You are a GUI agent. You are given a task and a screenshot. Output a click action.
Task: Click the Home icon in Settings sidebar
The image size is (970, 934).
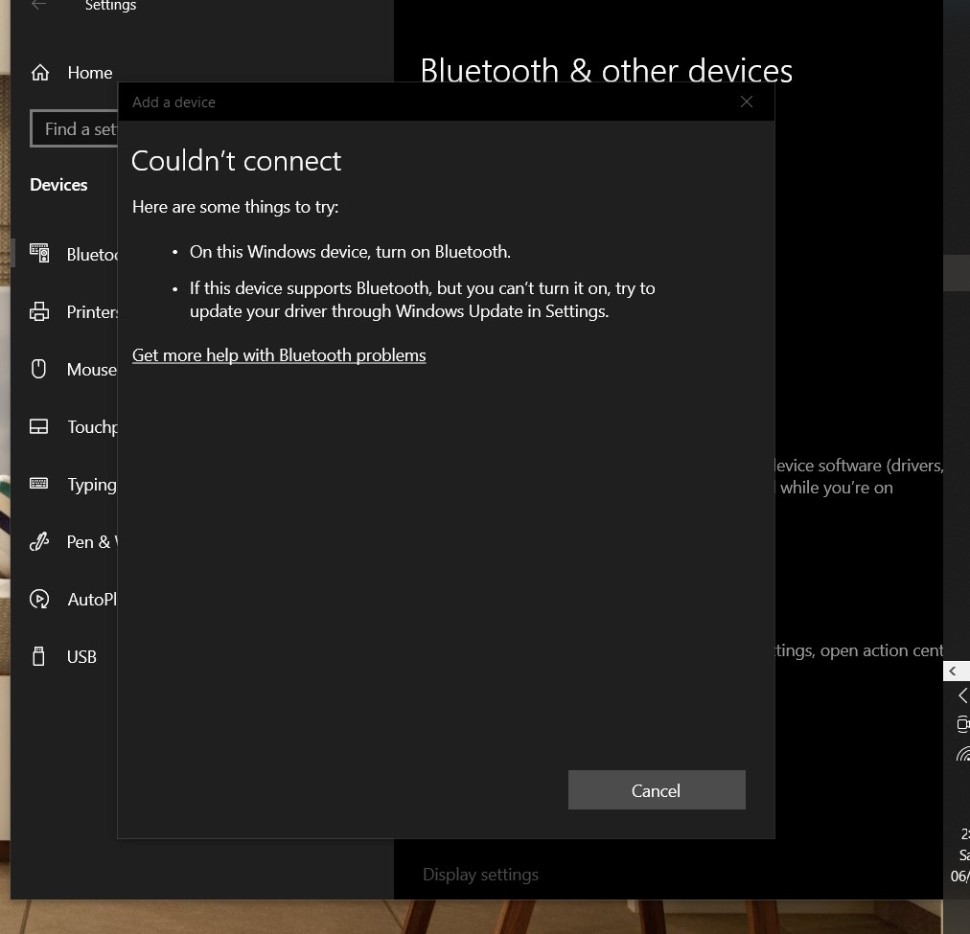pos(40,72)
